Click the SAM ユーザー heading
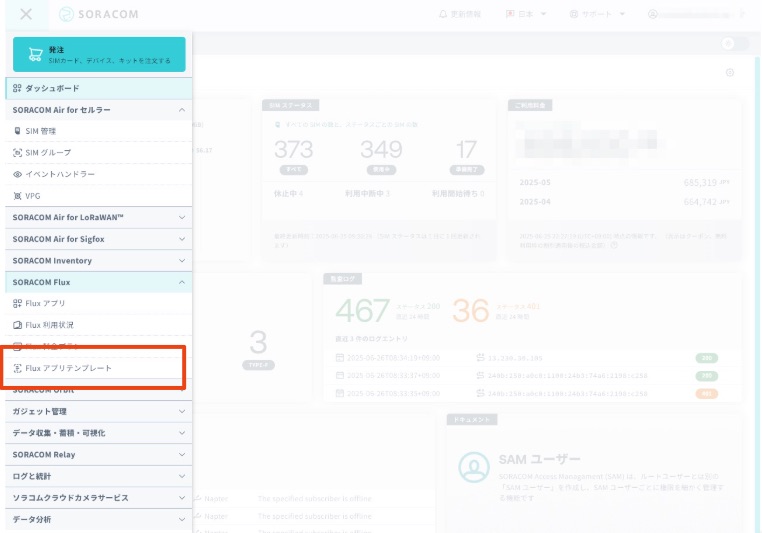Screen dimensions: 762x533 pos(539,459)
